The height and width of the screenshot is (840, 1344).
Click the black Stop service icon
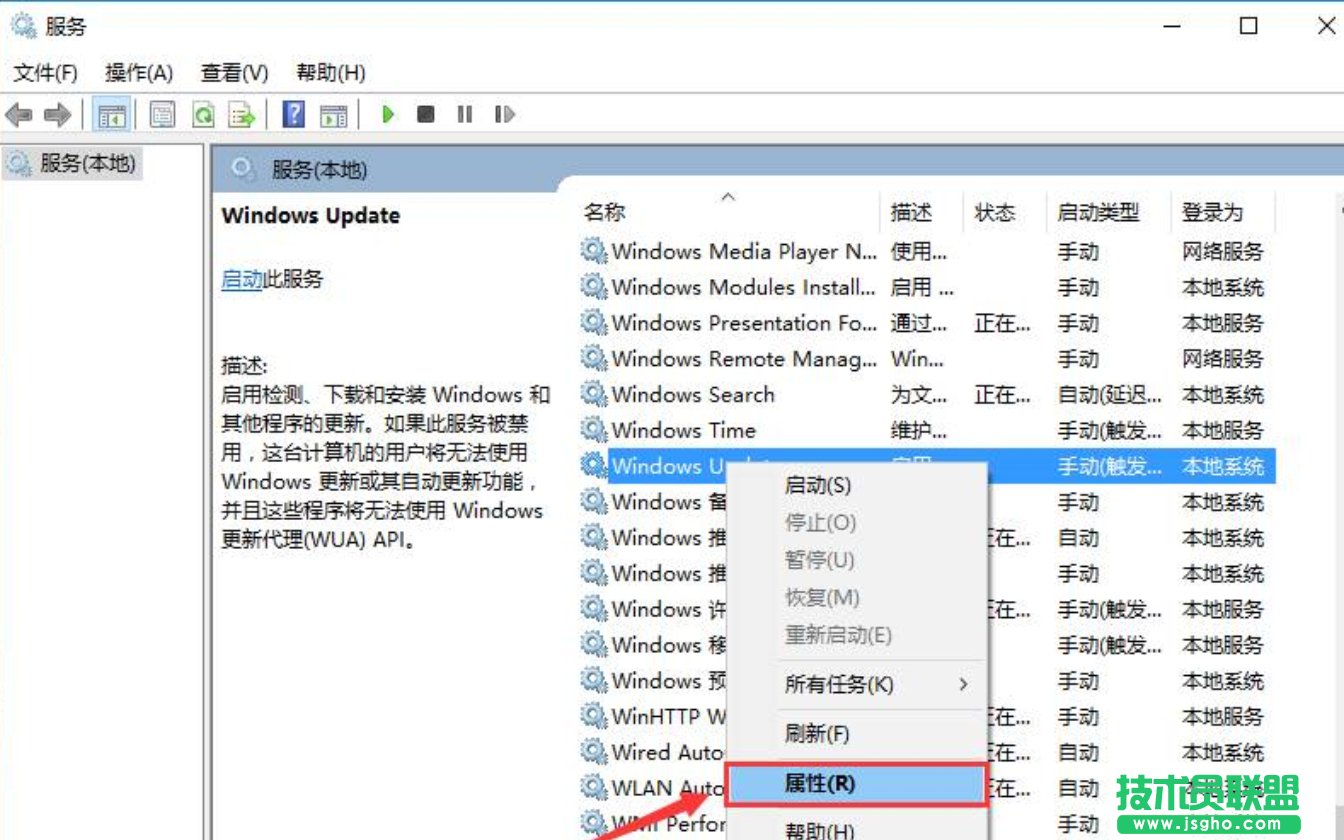[x=425, y=114]
